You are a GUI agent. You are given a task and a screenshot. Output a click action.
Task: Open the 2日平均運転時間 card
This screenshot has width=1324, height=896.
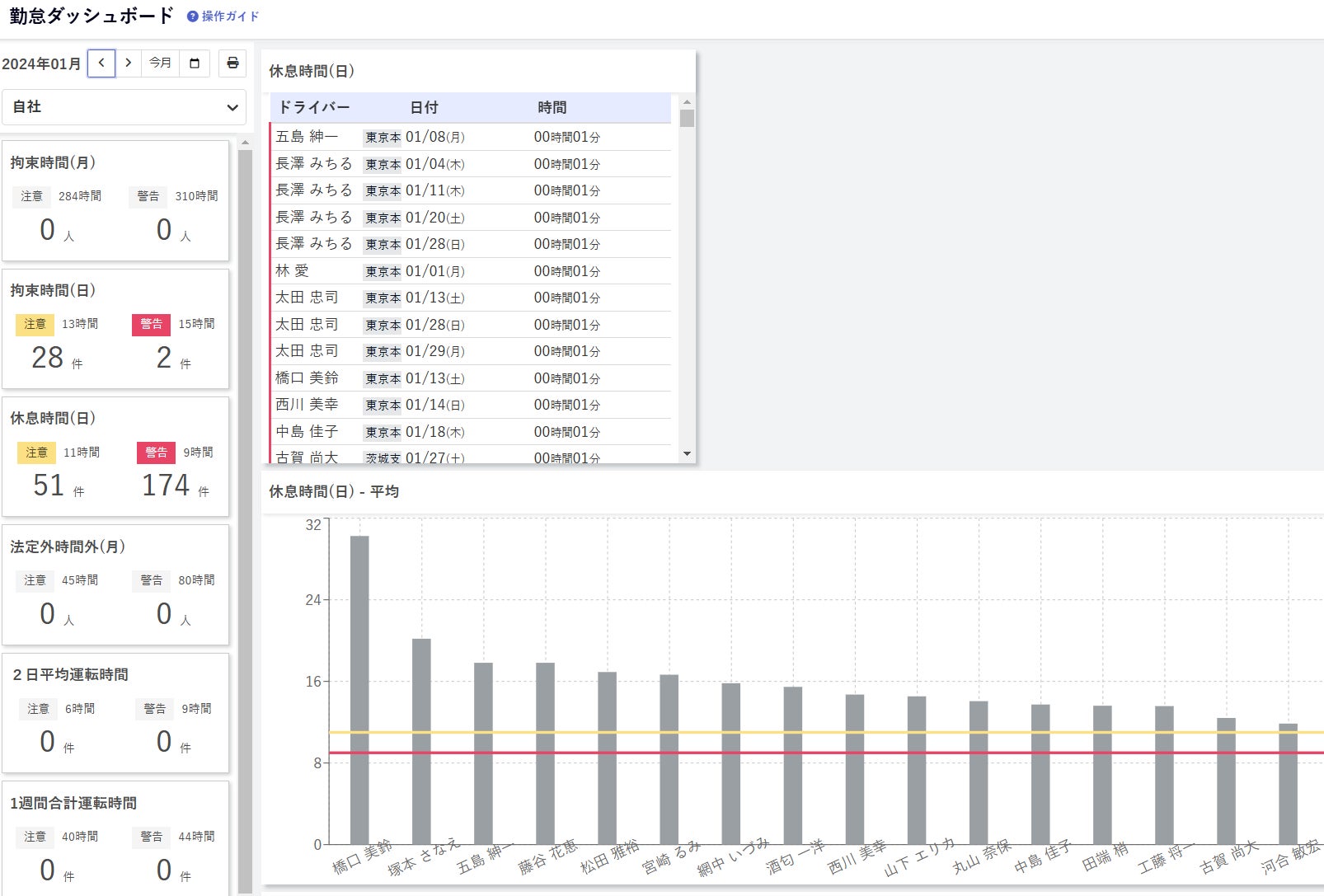click(x=115, y=713)
